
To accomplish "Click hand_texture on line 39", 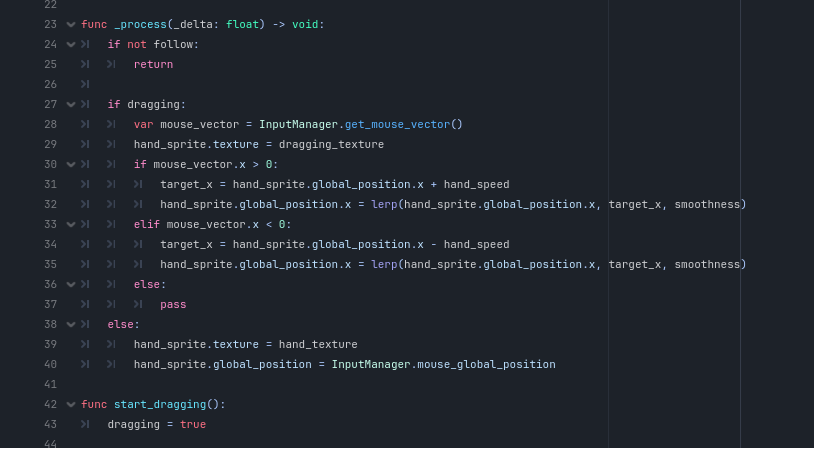I will (x=318, y=345).
